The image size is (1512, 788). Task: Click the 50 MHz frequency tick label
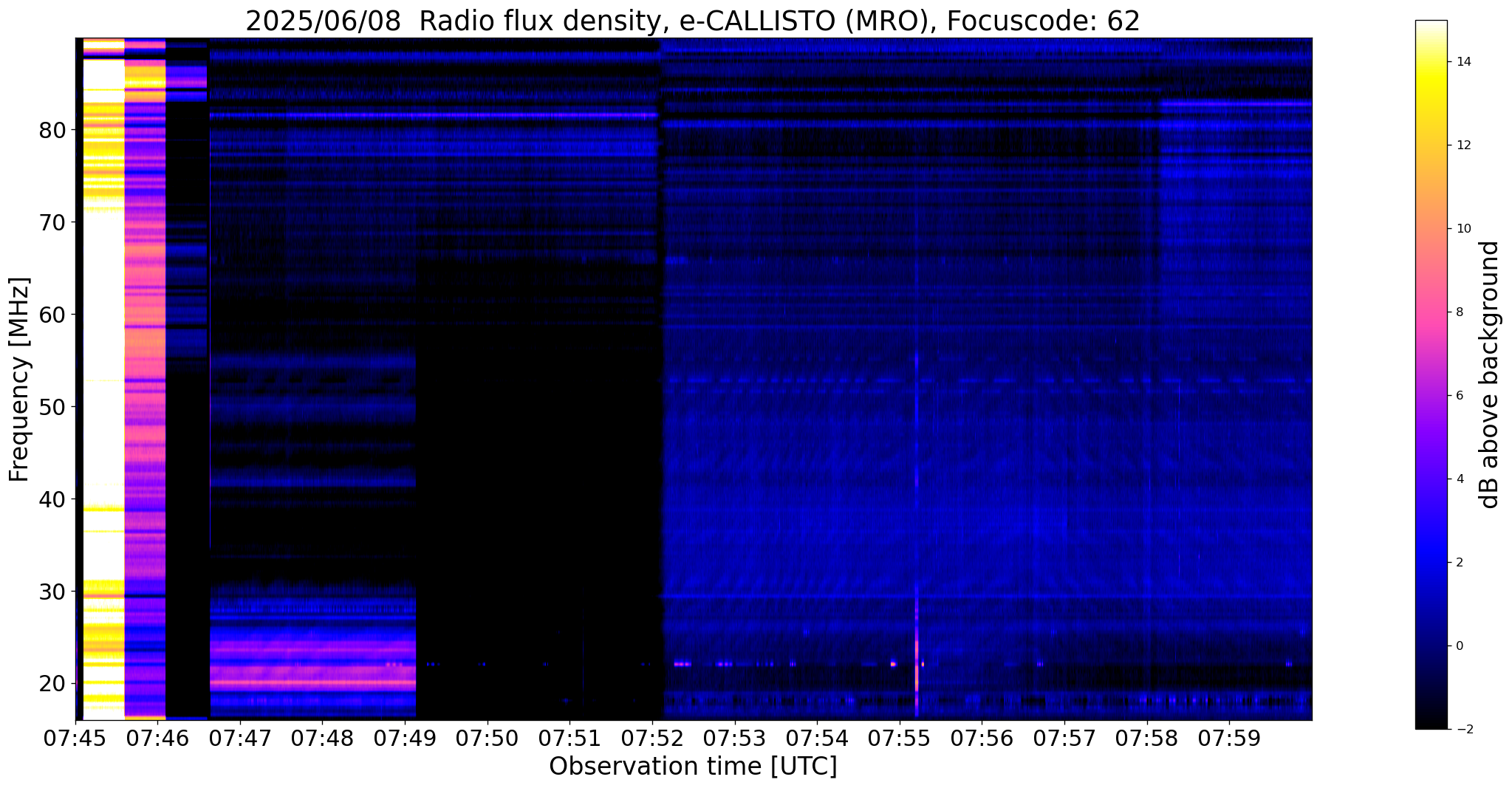point(52,408)
